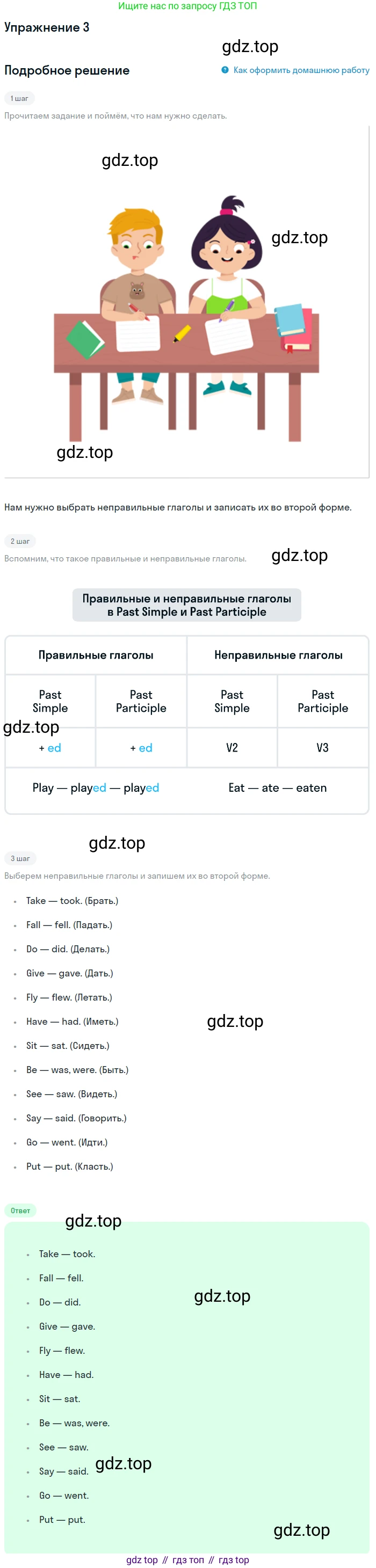The height and width of the screenshot is (1568, 376).
Task: Click the 'Play — played — played' example
Action: pyautogui.click(x=96, y=787)
